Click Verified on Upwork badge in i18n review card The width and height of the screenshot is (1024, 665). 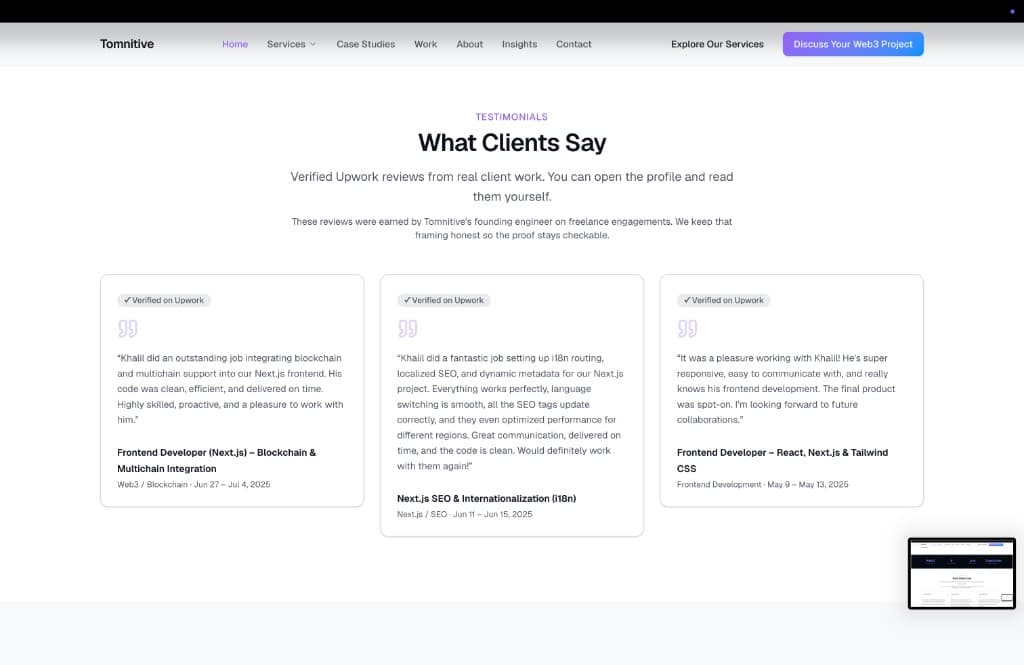click(x=443, y=300)
